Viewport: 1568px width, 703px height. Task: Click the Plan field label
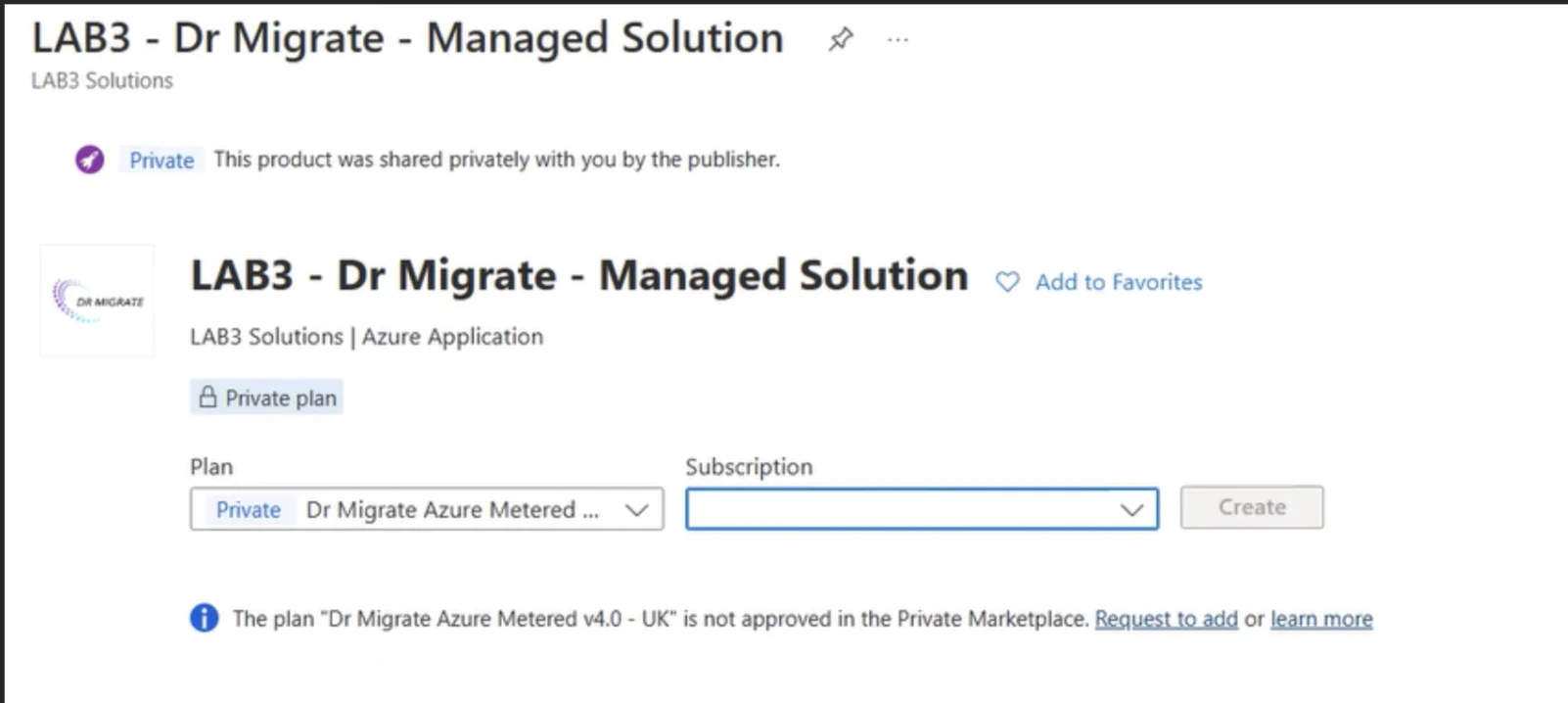coord(211,467)
